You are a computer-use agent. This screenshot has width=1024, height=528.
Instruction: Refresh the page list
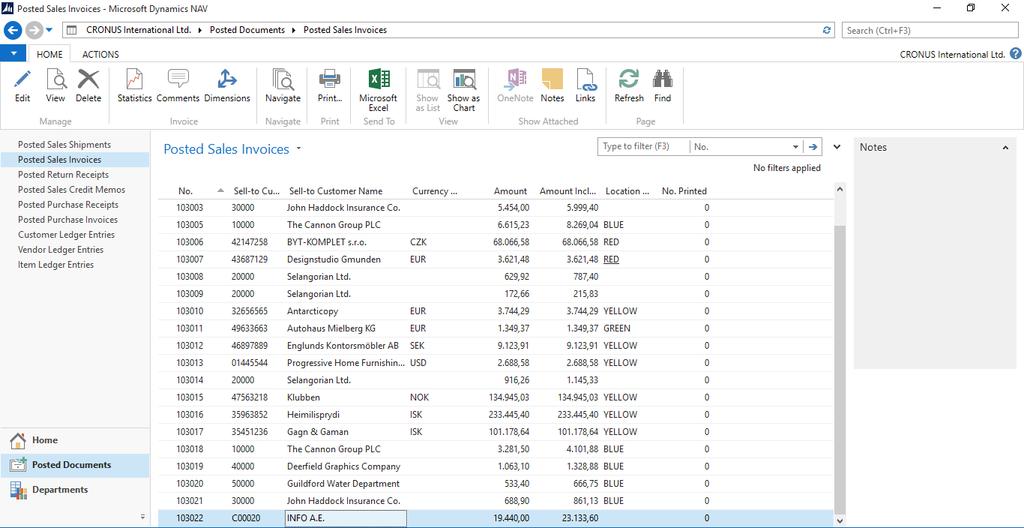tap(629, 86)
